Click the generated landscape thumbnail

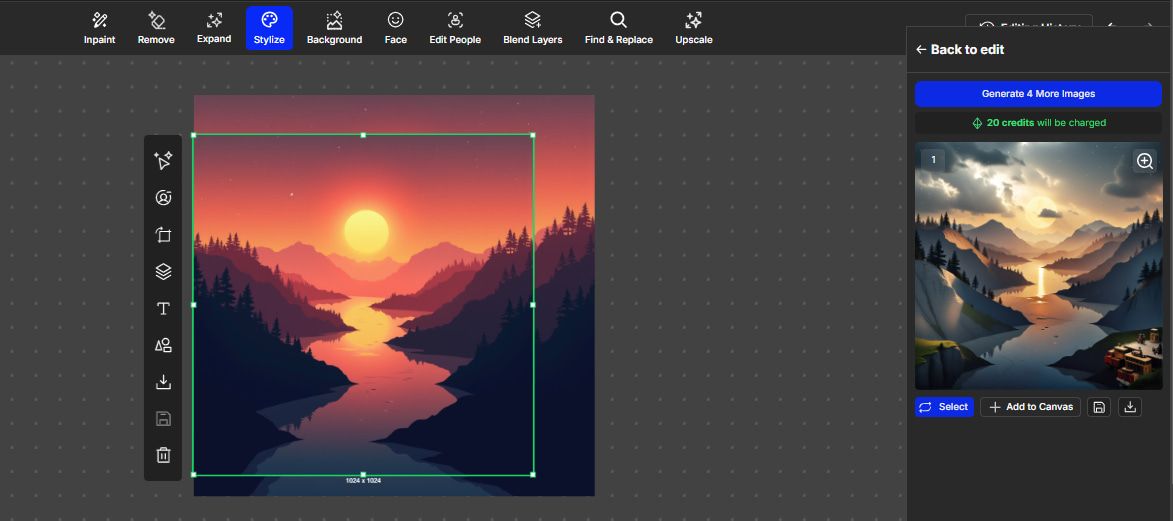(x=1038, y=266)
